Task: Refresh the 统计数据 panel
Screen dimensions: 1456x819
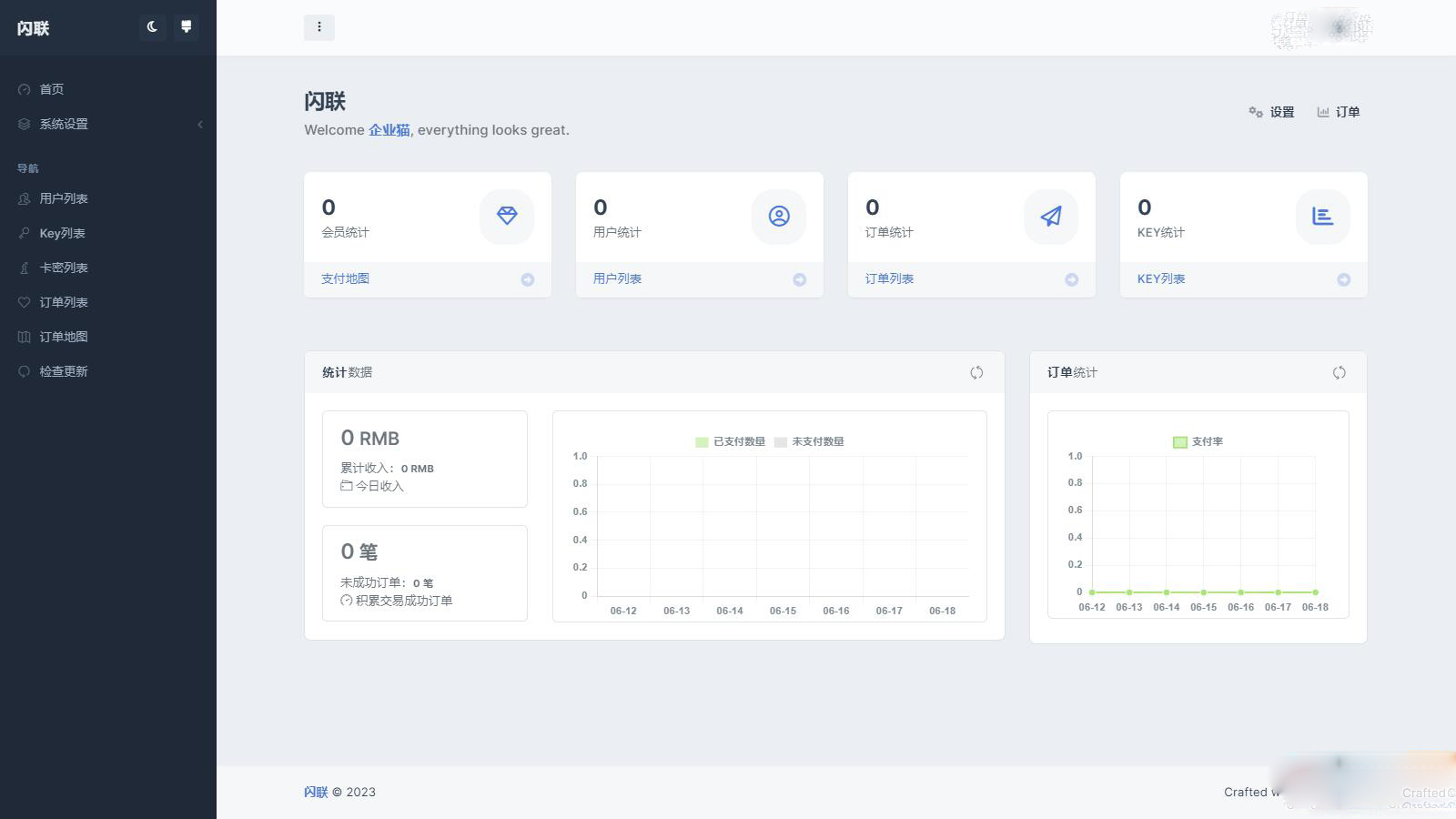Action: click(976, 372)
